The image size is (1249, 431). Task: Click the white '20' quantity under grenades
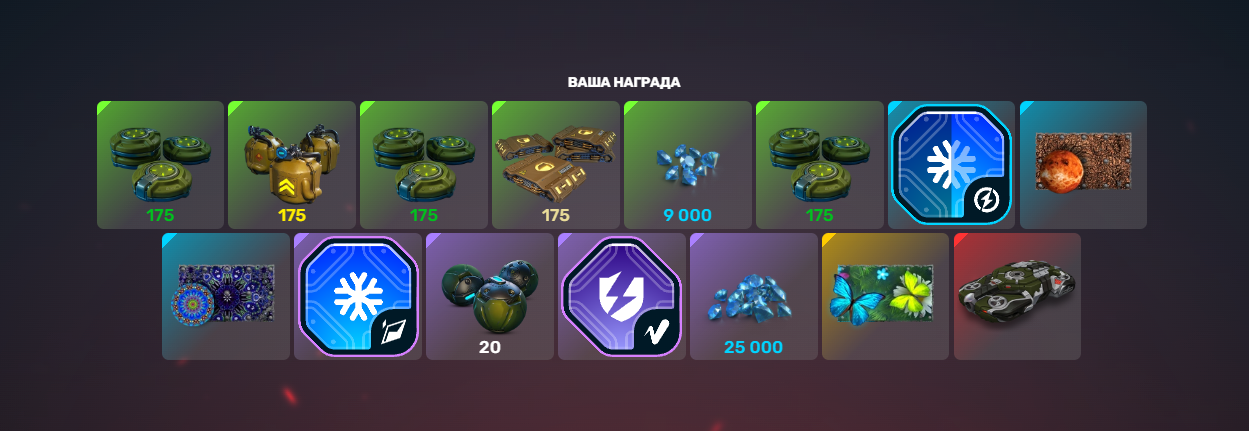pos(489,347)
